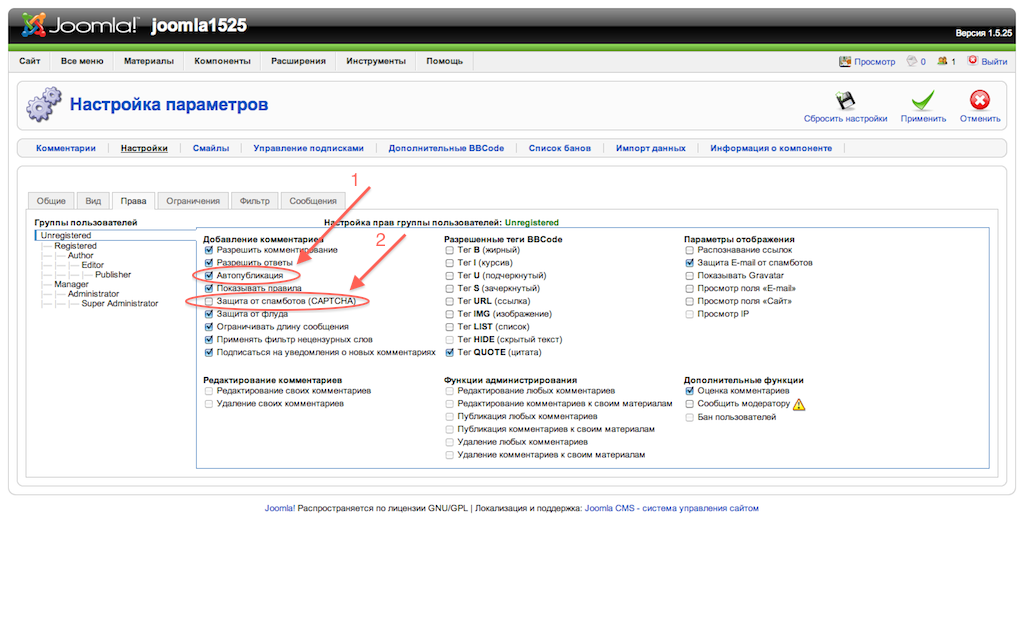Expand the Инструменты menu
This screenshot has width=1024, height=640.
[x=376, y=61]
